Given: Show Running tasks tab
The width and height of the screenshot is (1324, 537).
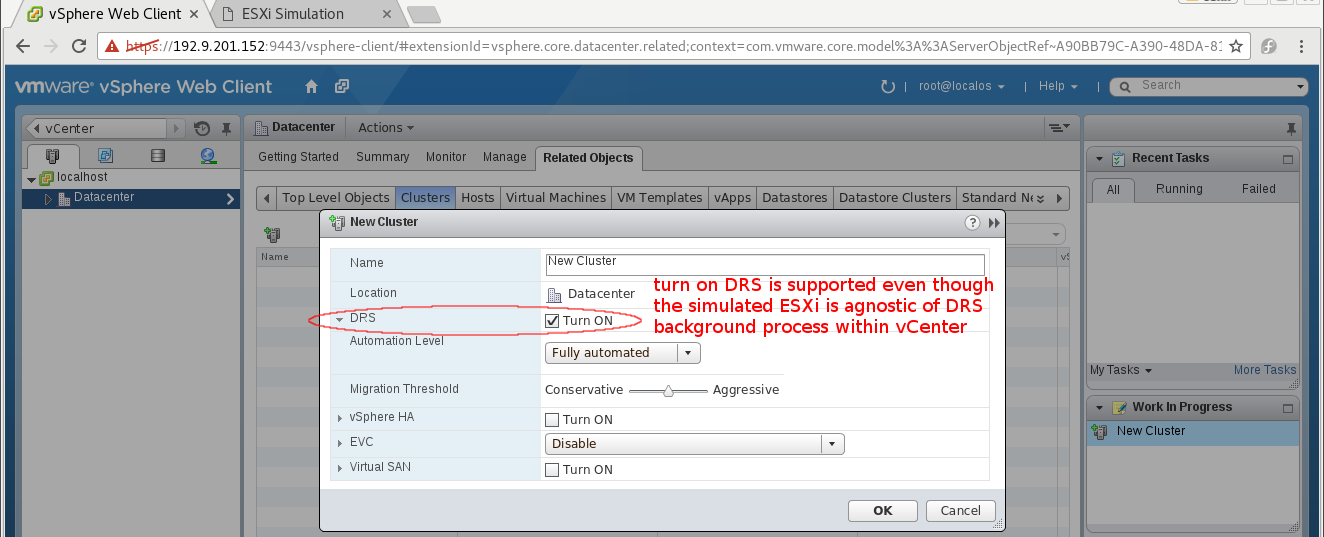Looking at the screenshot, I should (1179, 189).
